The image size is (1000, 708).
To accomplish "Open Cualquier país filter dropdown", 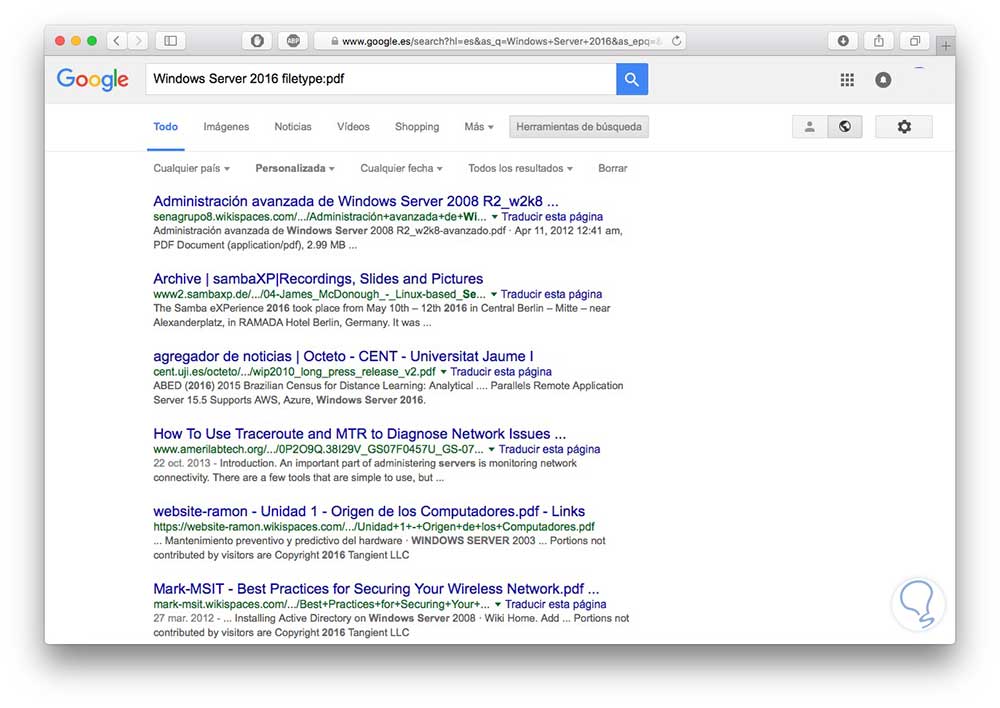I will click(x=191, y=168).
